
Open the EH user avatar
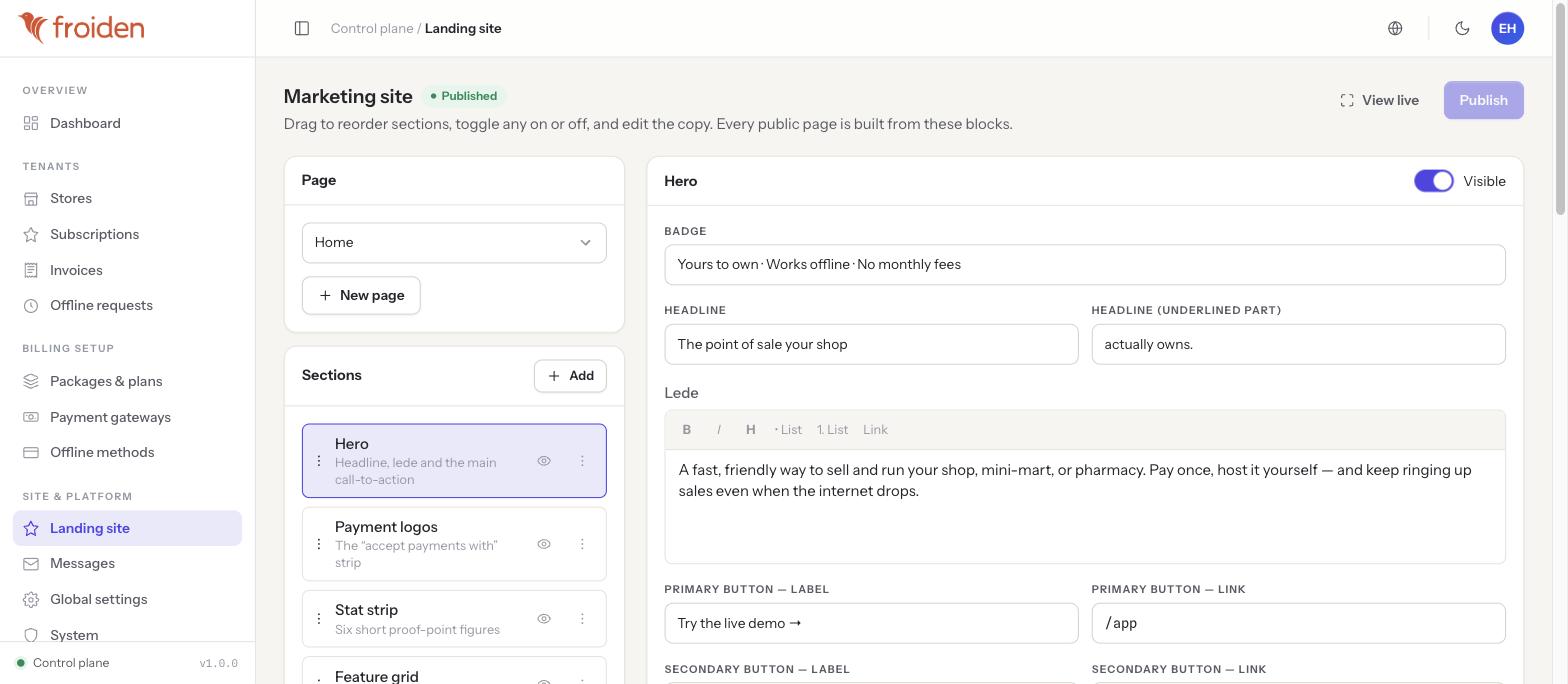coord(1507,28)
